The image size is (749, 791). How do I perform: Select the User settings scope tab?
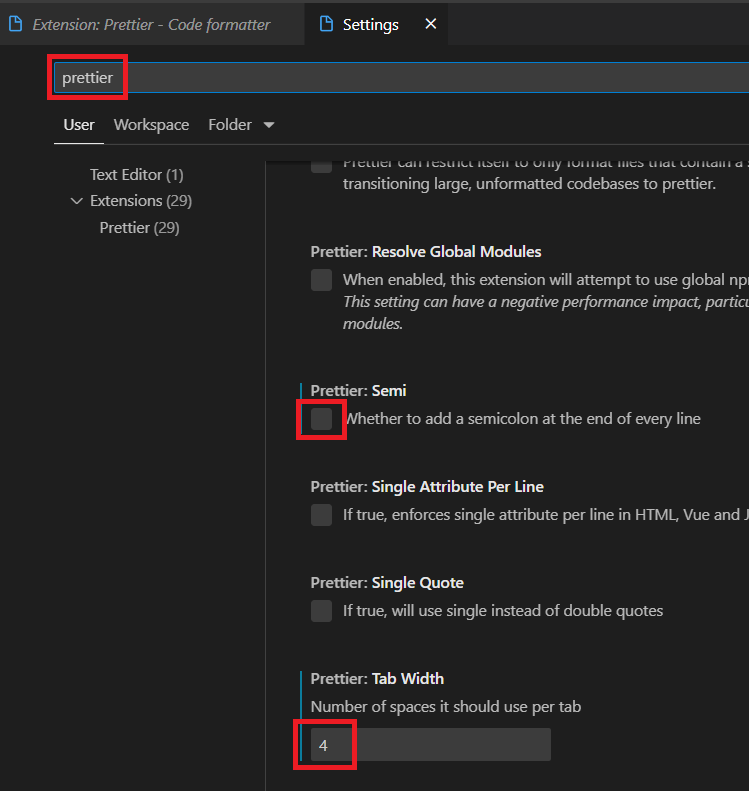pos(79,125)
